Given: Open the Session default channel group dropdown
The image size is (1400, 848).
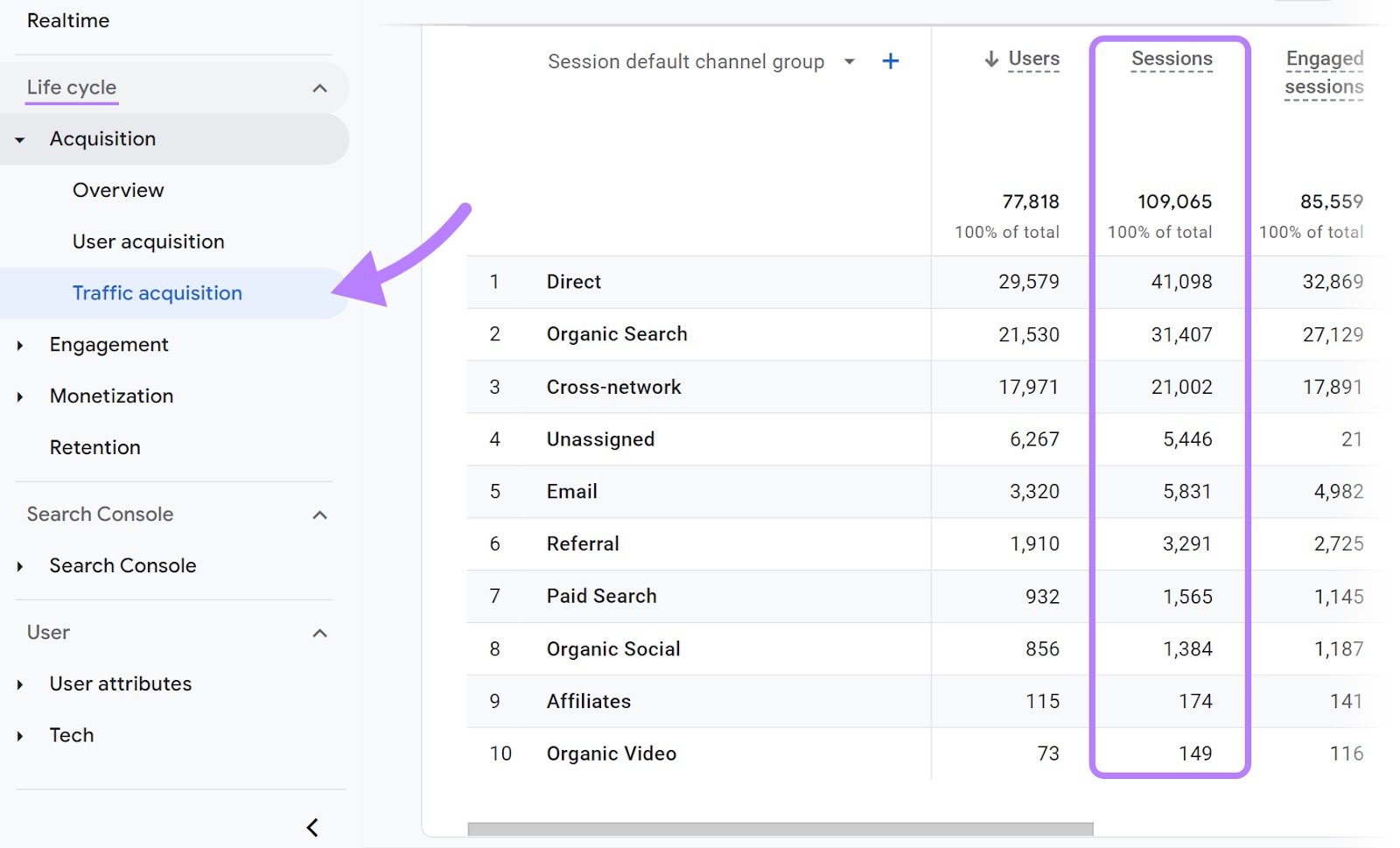Looking at the screenshot, I should (x=849, y=61).
